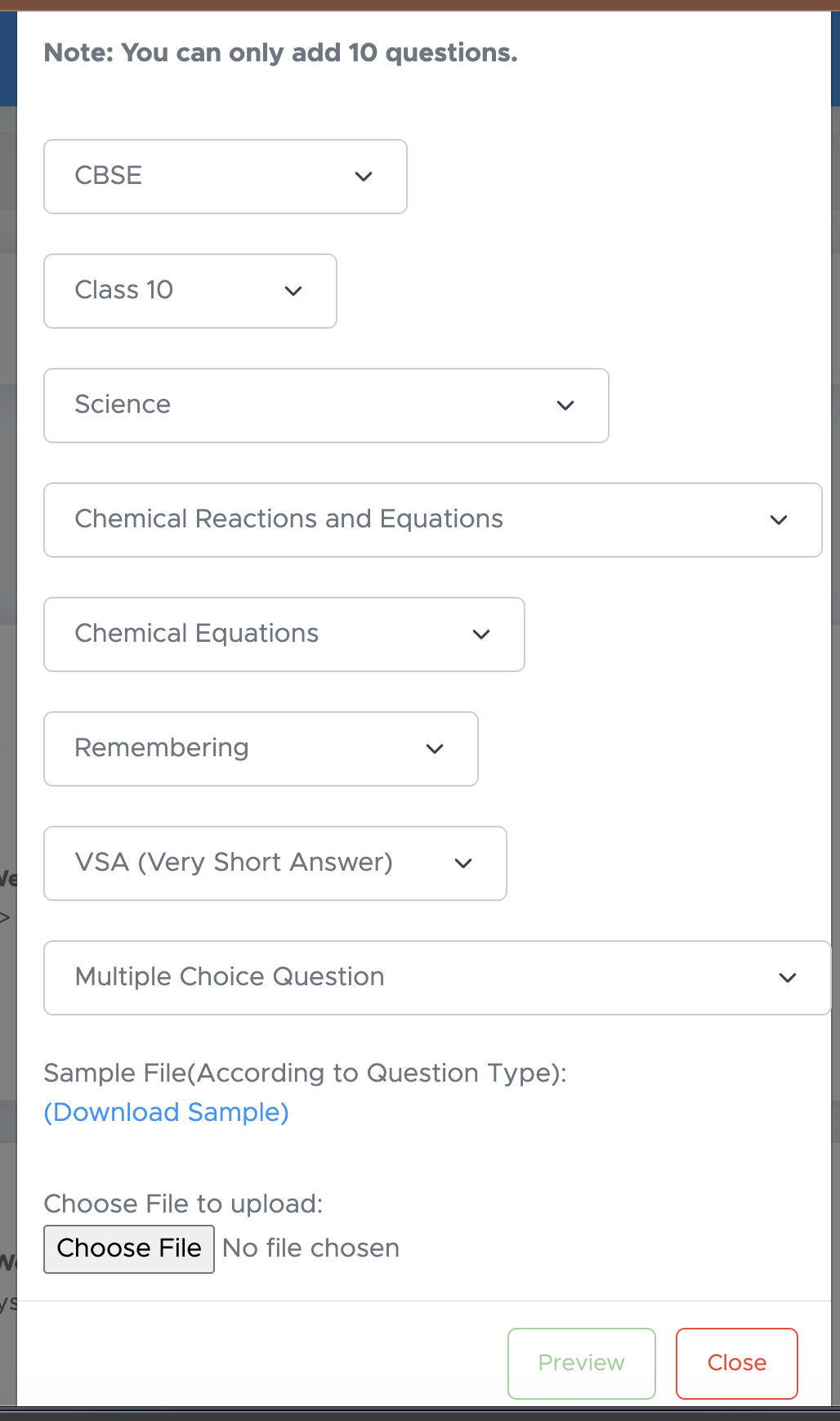Click the chevron in Chemical Equations selector
Screen dimensions: 840x1421
coord(481,634)
